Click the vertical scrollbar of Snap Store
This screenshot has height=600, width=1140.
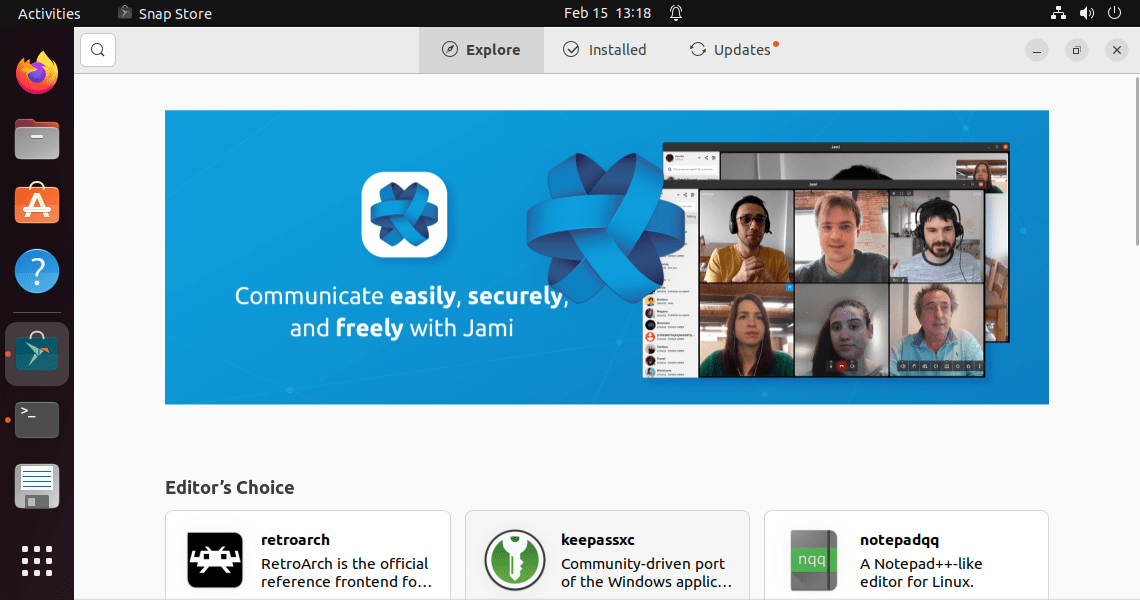click(1136, 161)
